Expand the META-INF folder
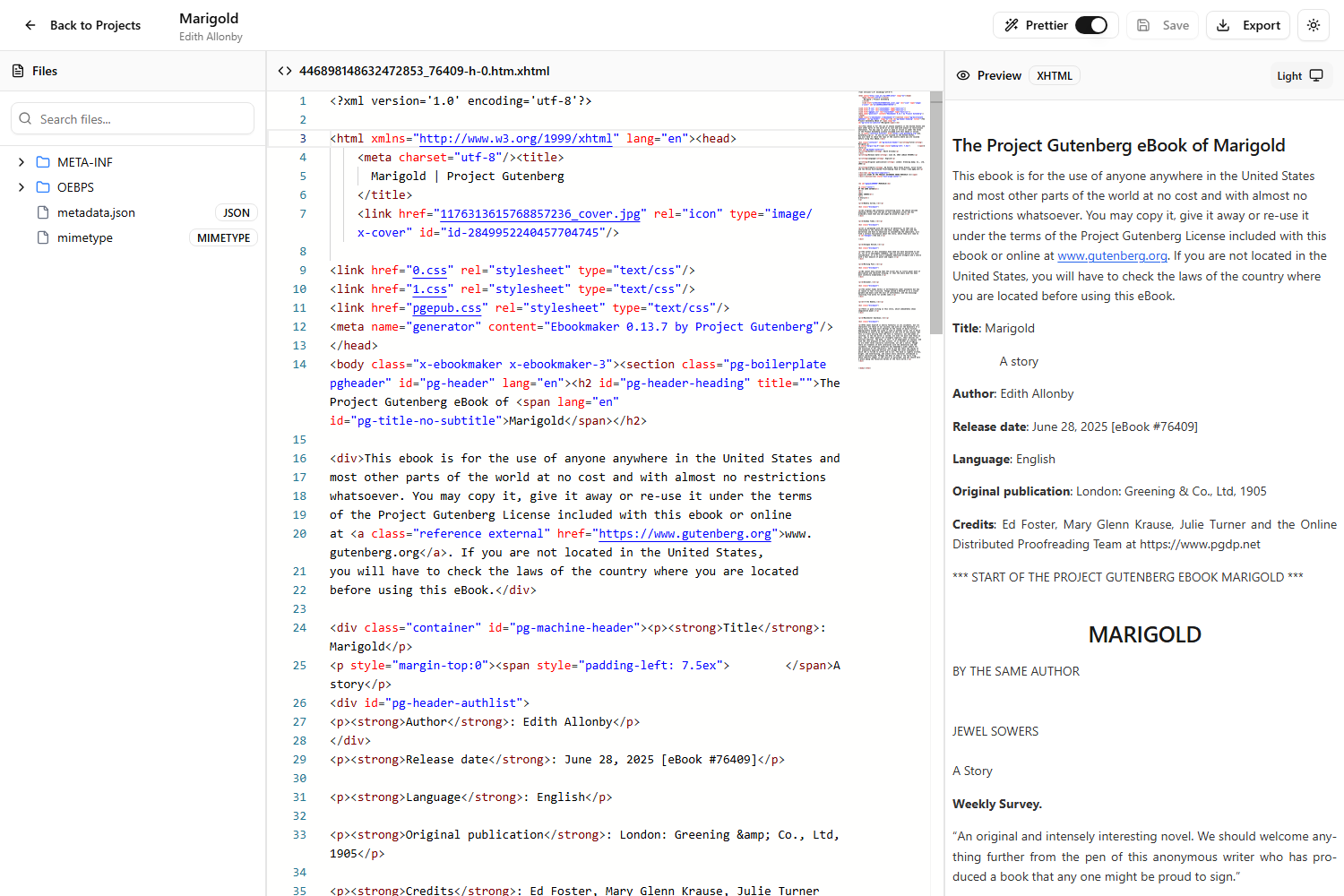The width and height of the screenshot is (1344, 896). [x=21, y=162]
